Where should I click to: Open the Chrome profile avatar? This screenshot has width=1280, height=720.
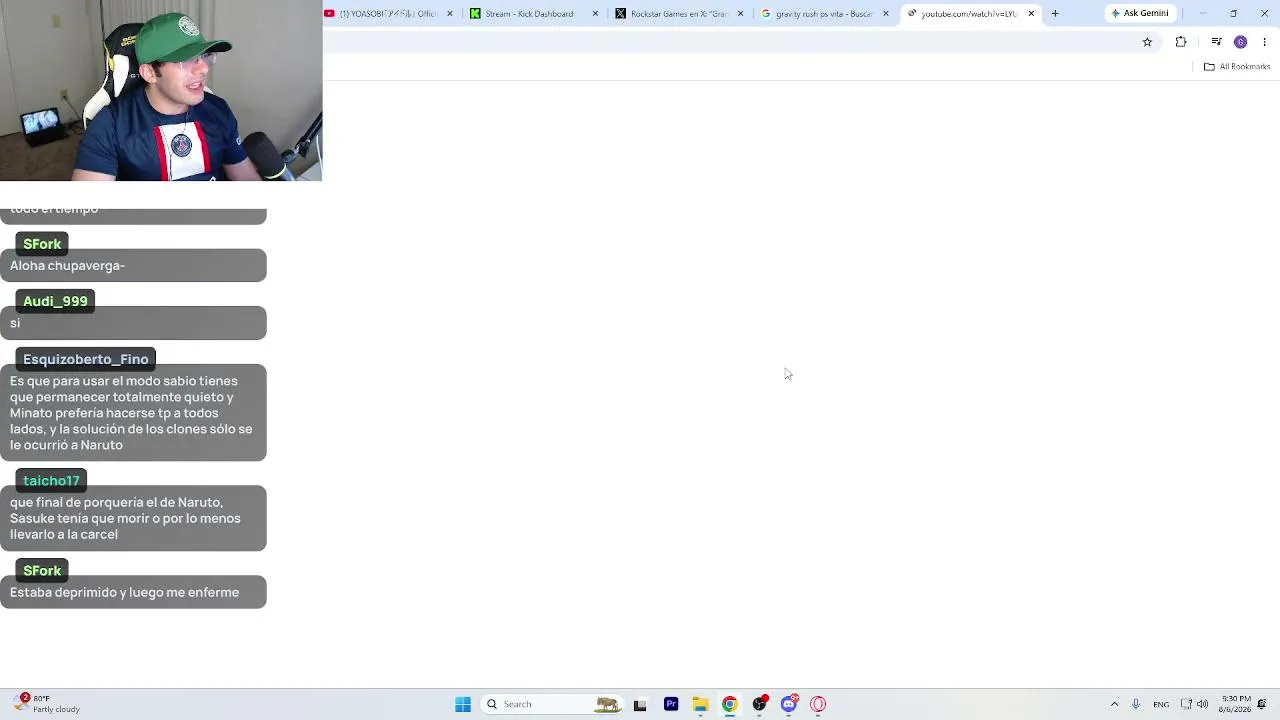pos(1241,42)
